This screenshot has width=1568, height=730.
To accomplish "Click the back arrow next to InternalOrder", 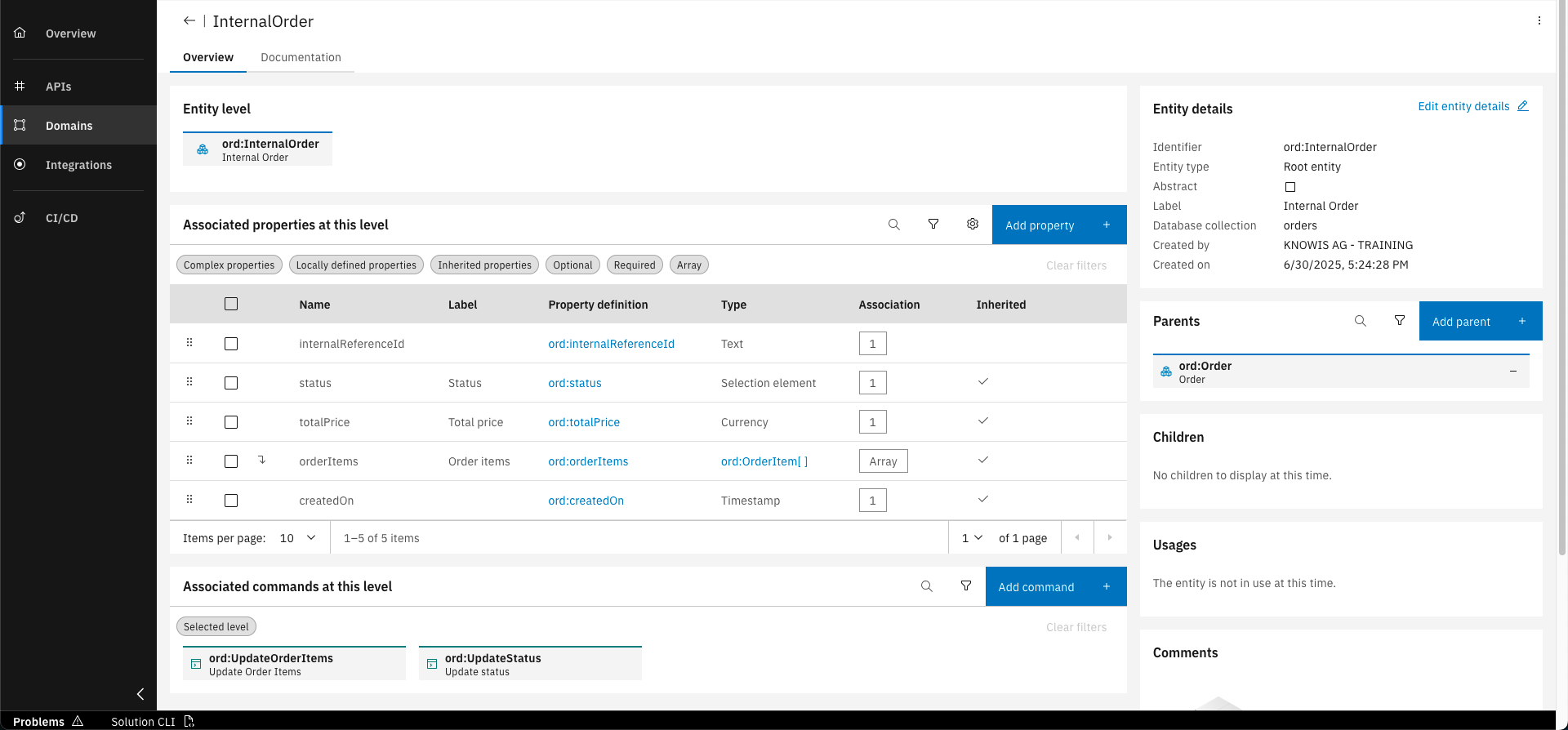I will [189, 21].
